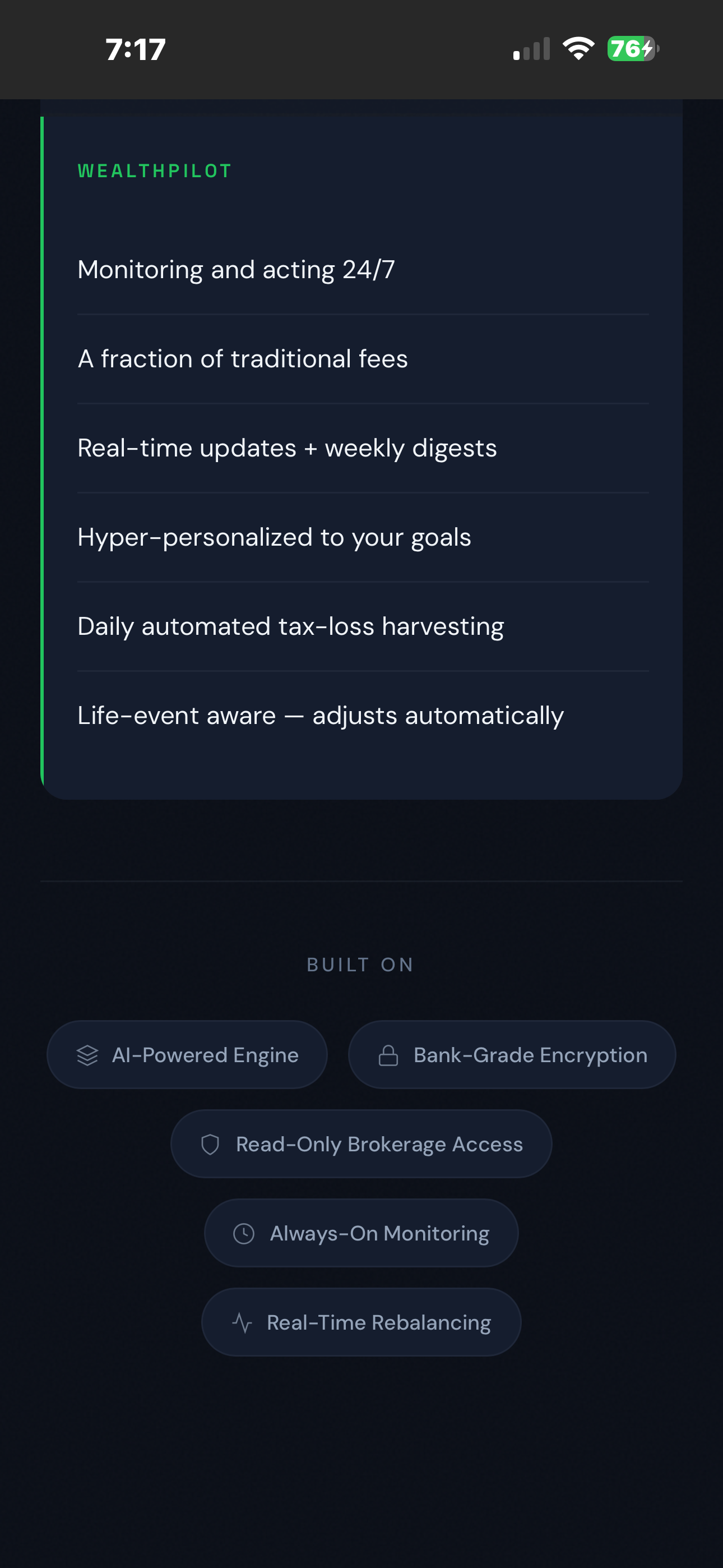Viewport: 723px width, 1568px height.
Task: Click the BUILT ON section heading
Action: 361,964
